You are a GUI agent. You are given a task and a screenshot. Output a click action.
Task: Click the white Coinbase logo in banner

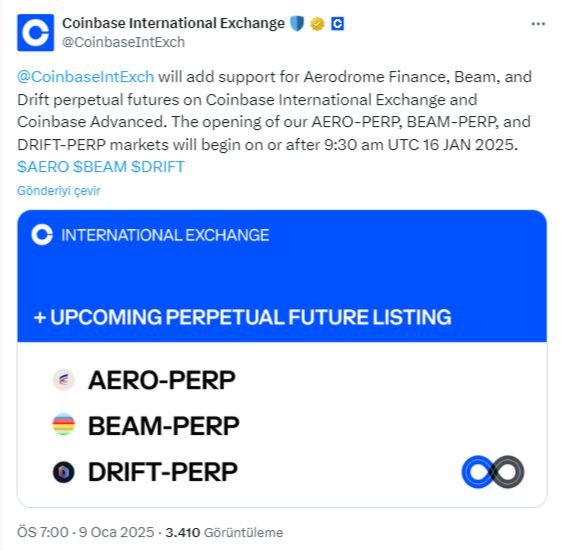click(42, 235)
